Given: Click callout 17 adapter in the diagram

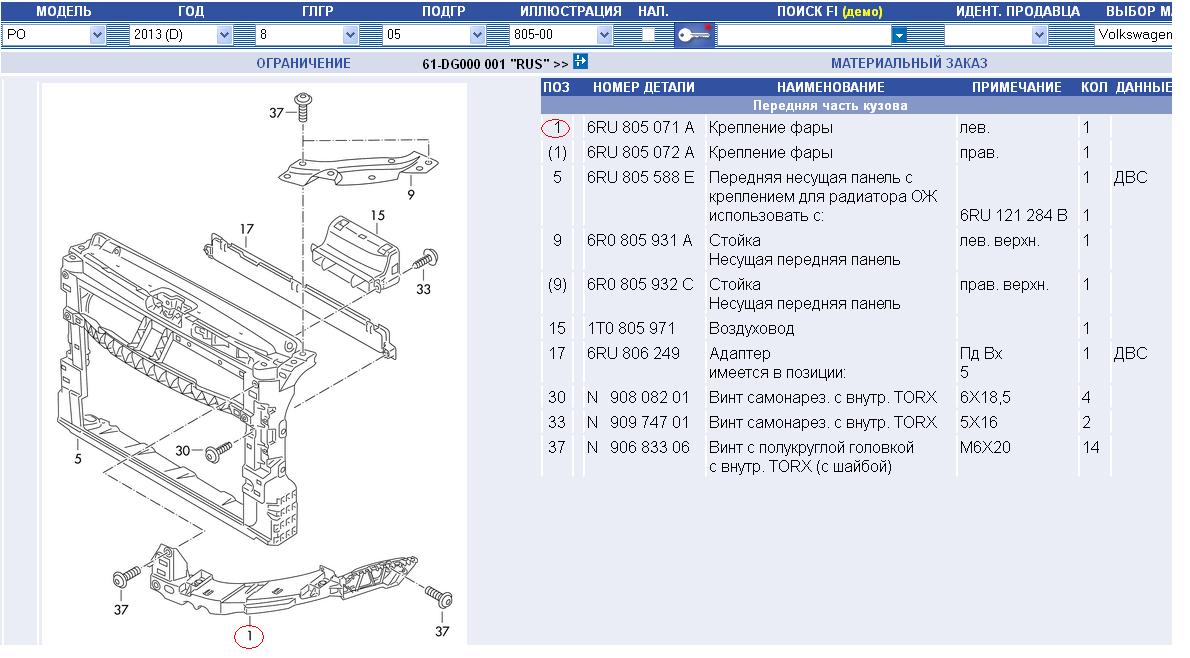Looking at the screenshot, I should point(247,229).
